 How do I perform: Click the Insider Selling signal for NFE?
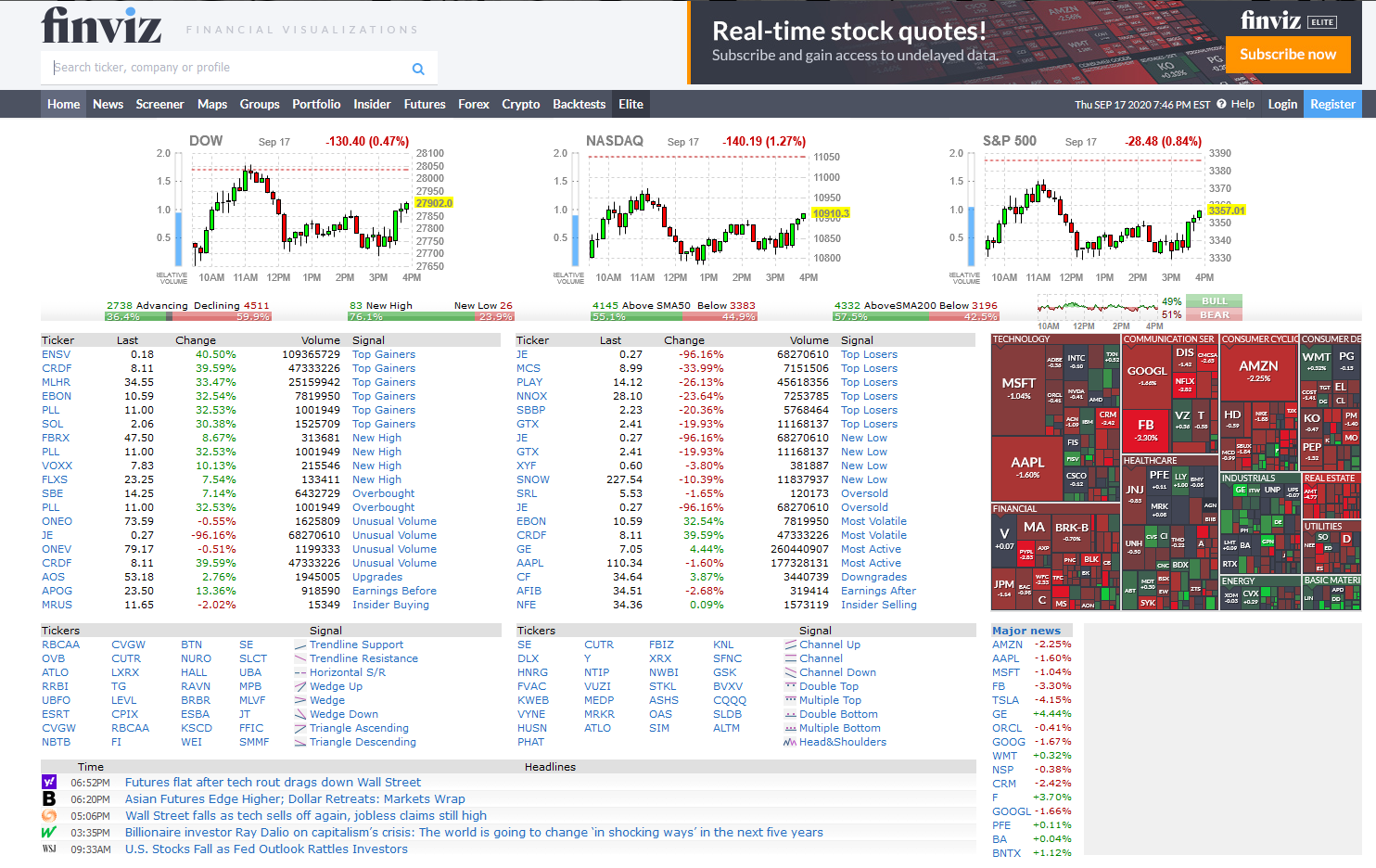(879, 605)
